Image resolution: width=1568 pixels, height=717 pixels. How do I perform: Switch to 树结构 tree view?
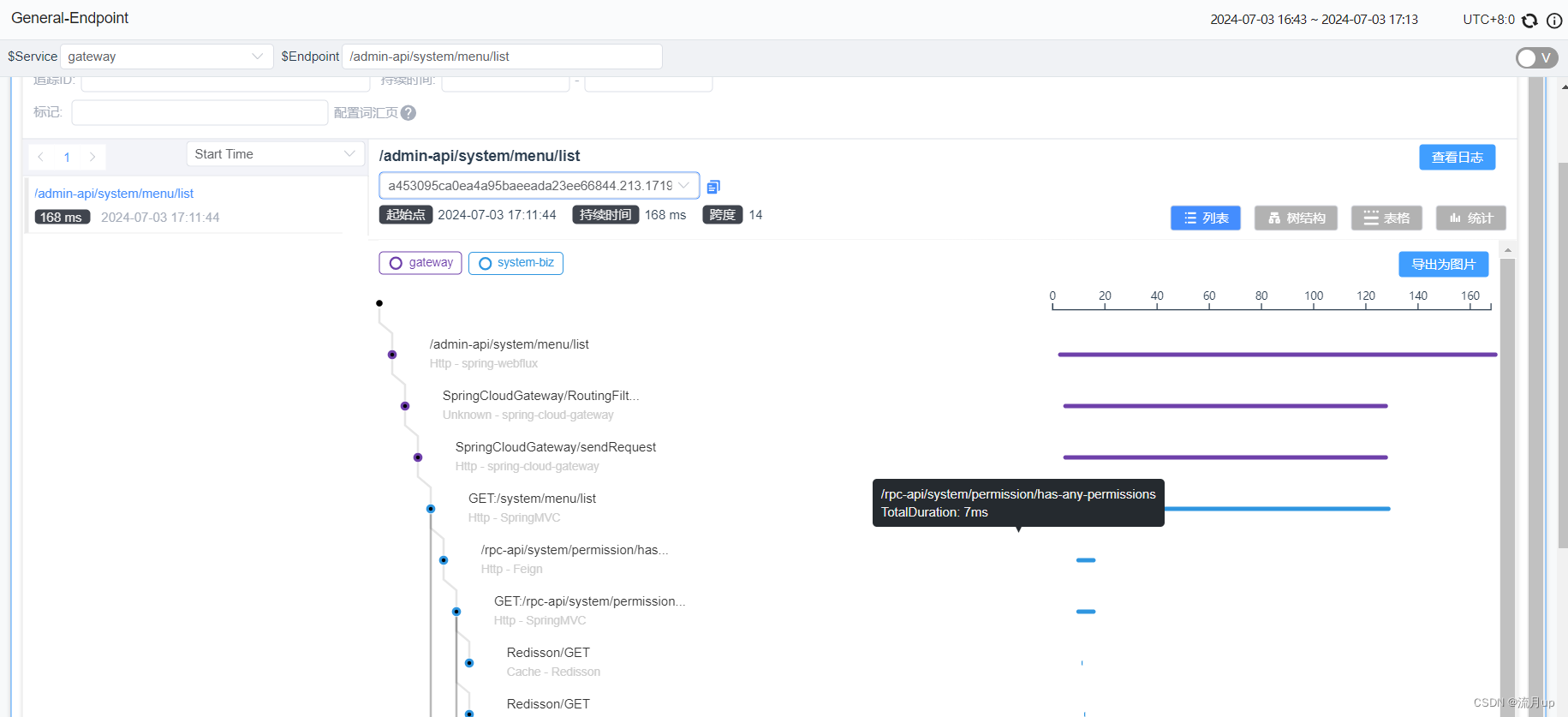[1297, 218]
